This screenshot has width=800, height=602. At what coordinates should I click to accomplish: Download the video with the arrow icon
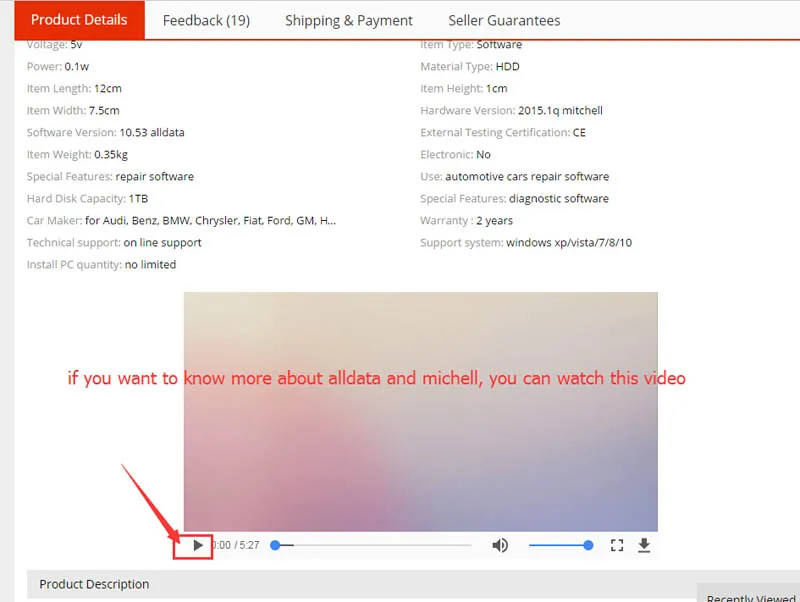click(644, 545)
